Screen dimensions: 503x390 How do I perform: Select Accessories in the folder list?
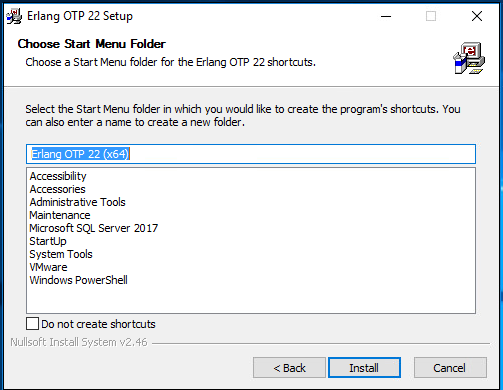tap(57, 189)
